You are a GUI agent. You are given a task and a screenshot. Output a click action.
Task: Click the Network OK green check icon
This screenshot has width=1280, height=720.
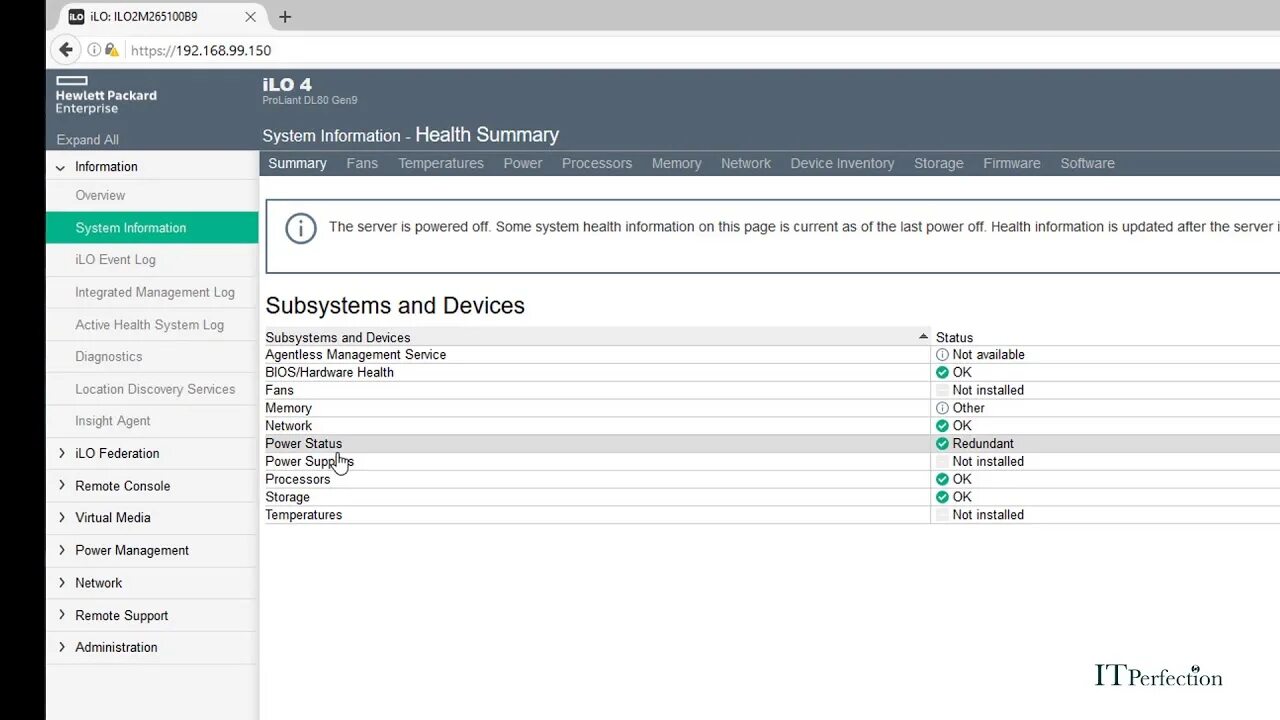(x=942, y=426)
